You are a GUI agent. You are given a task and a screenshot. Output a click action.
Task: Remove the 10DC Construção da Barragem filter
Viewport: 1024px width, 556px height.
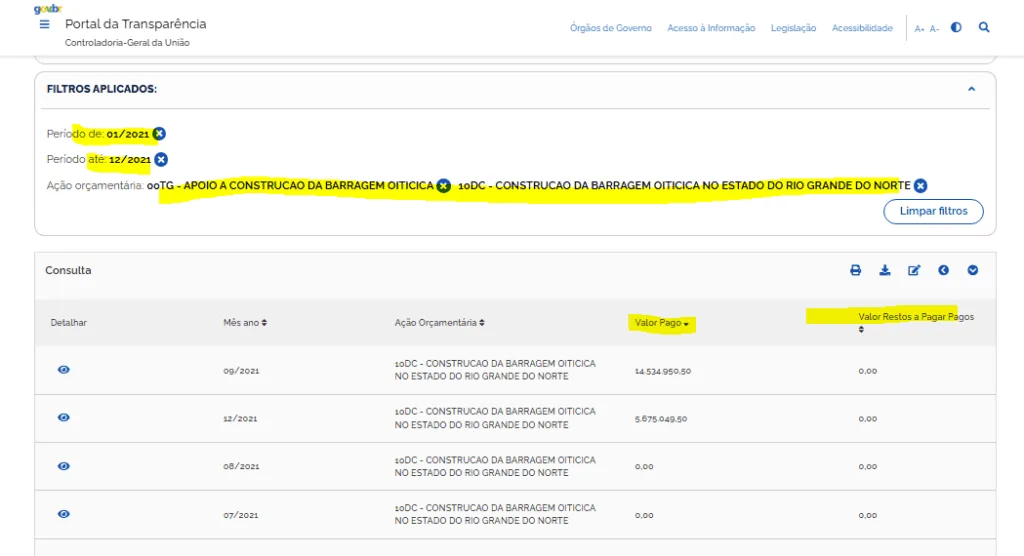[x=920, y=186]
